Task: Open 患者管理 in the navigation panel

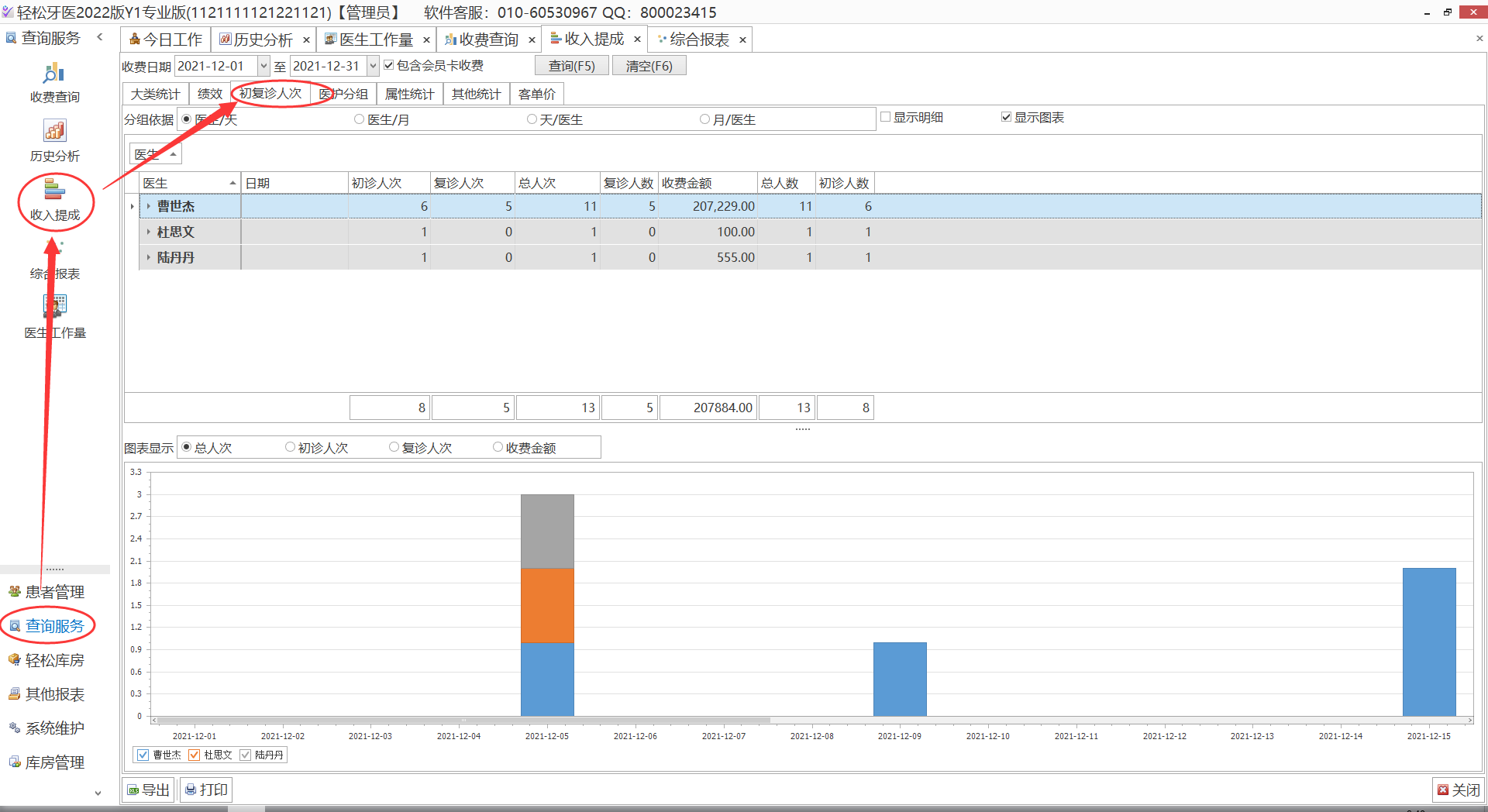Action: click(x=54, y=592)
